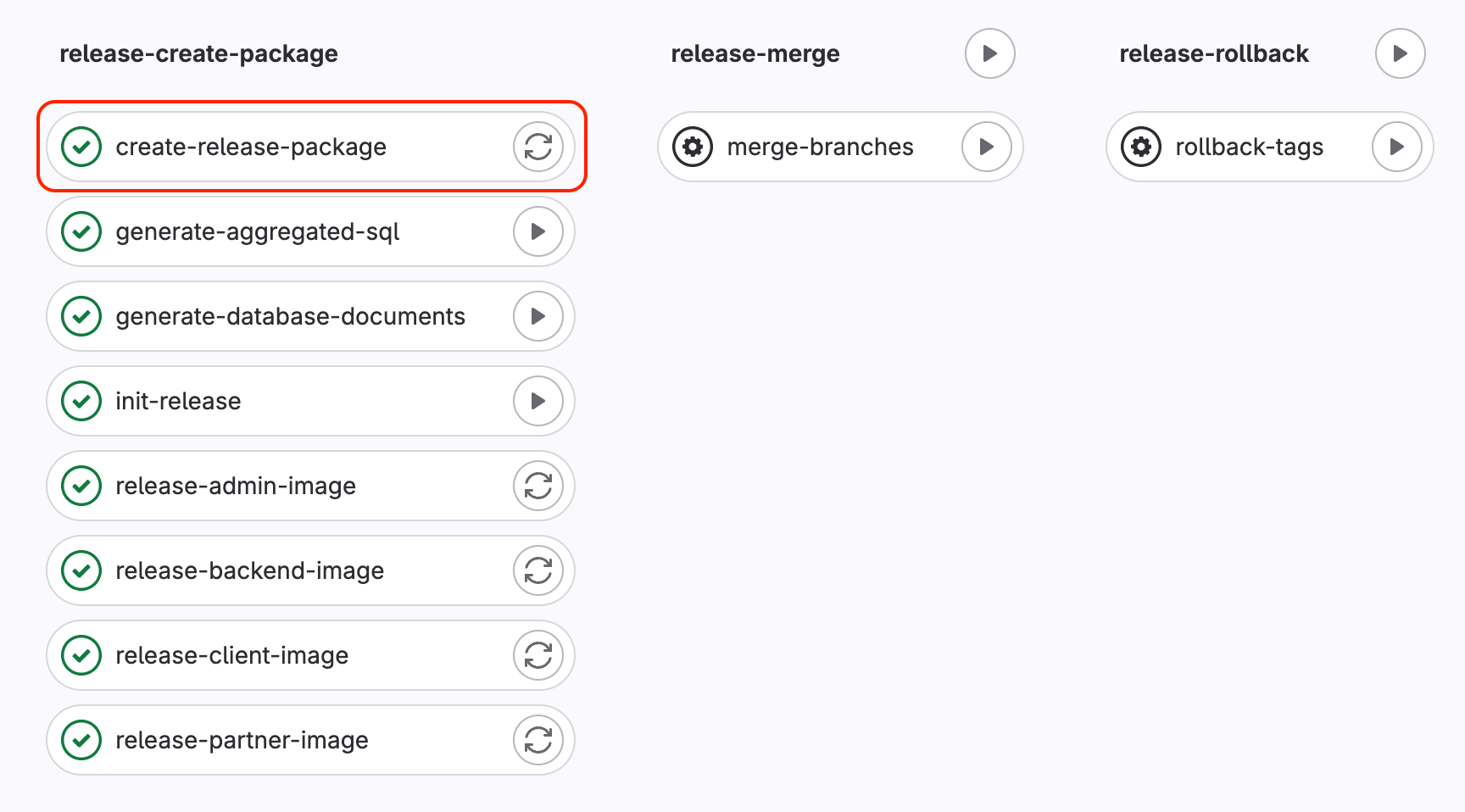Play all jobs in release-merge stage
The width and height of the screenshot is (1465, 812).
[989, 53]
